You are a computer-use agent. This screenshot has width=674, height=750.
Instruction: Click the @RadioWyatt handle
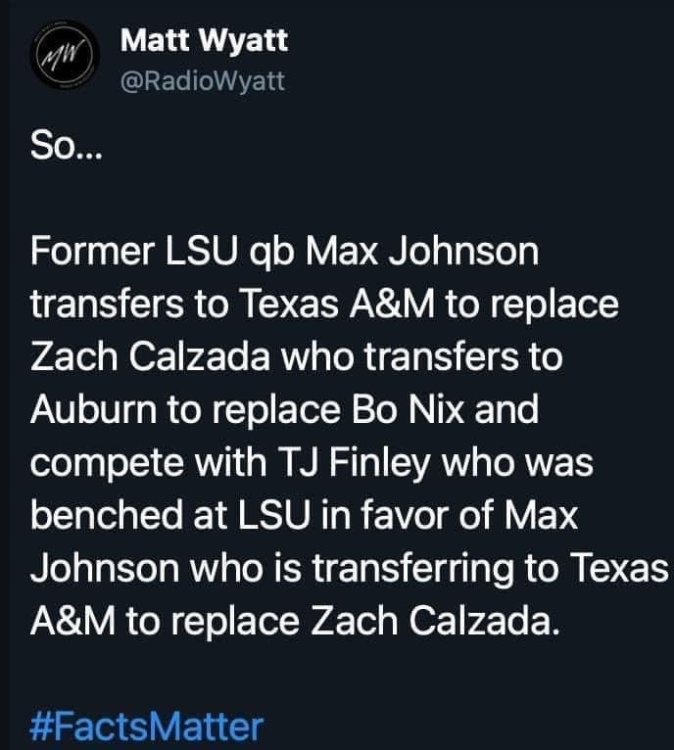202,82
